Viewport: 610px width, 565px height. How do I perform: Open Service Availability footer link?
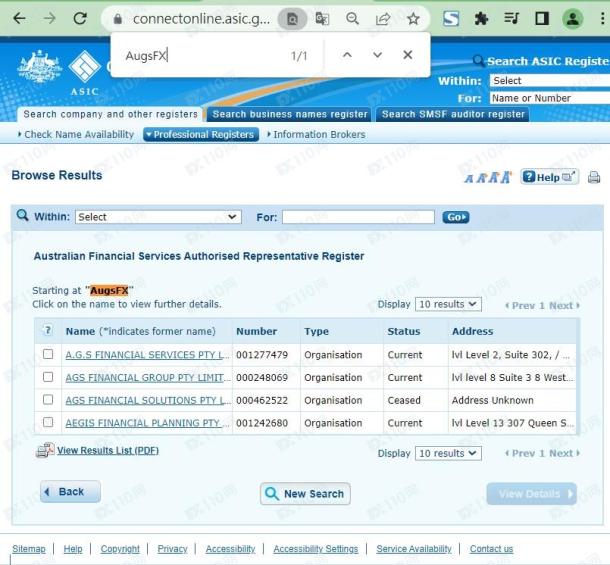(414, 549)
